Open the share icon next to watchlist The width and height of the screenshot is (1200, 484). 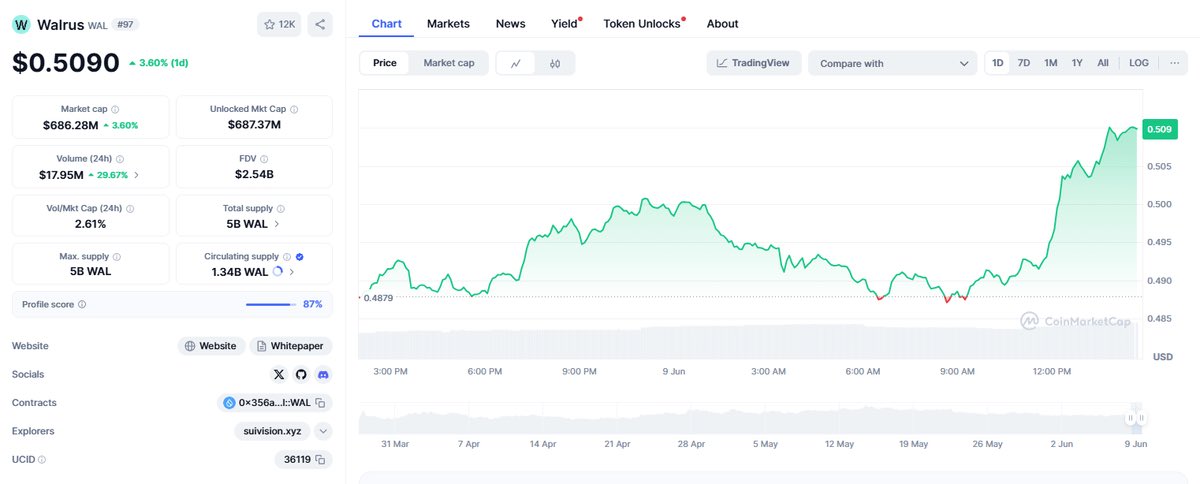[x=319, y=24]
